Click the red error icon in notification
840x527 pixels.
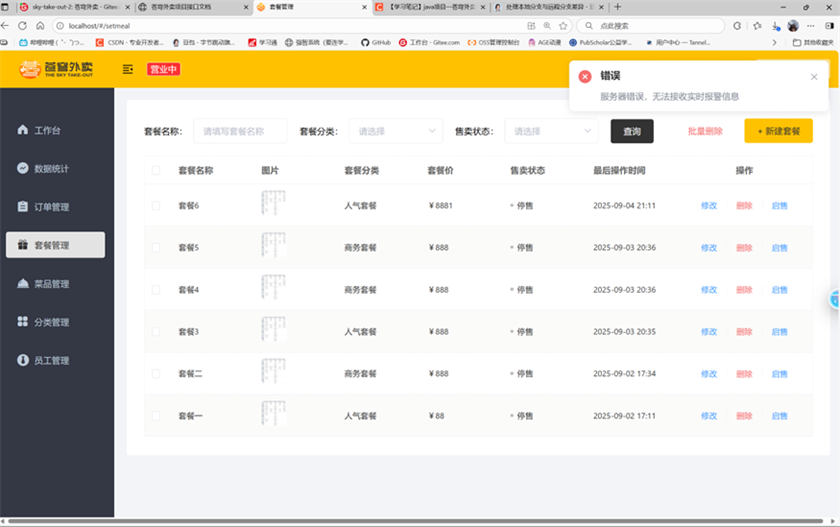point(585,77)
